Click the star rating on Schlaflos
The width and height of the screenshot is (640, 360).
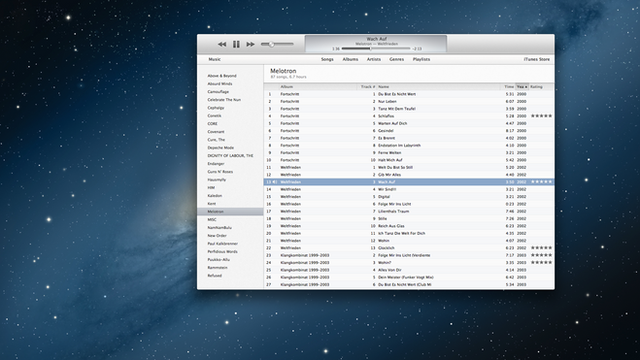541,116
